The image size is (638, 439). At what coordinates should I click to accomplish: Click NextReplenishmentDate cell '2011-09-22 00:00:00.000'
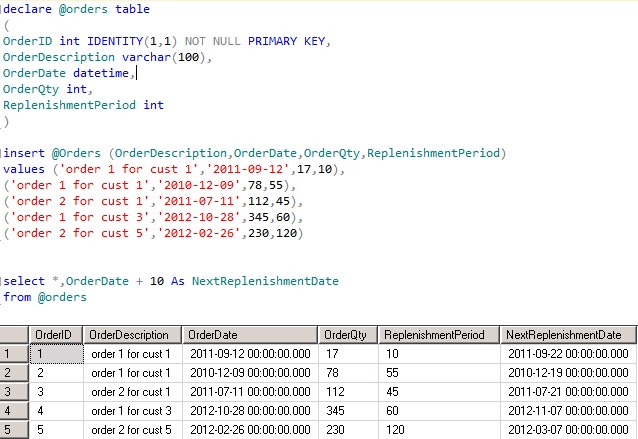568,354
